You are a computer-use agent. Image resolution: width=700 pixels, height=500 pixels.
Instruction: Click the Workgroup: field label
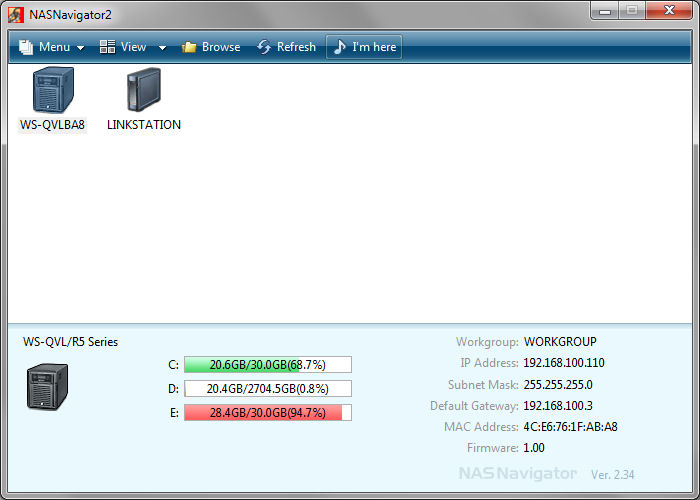[487, 342]
